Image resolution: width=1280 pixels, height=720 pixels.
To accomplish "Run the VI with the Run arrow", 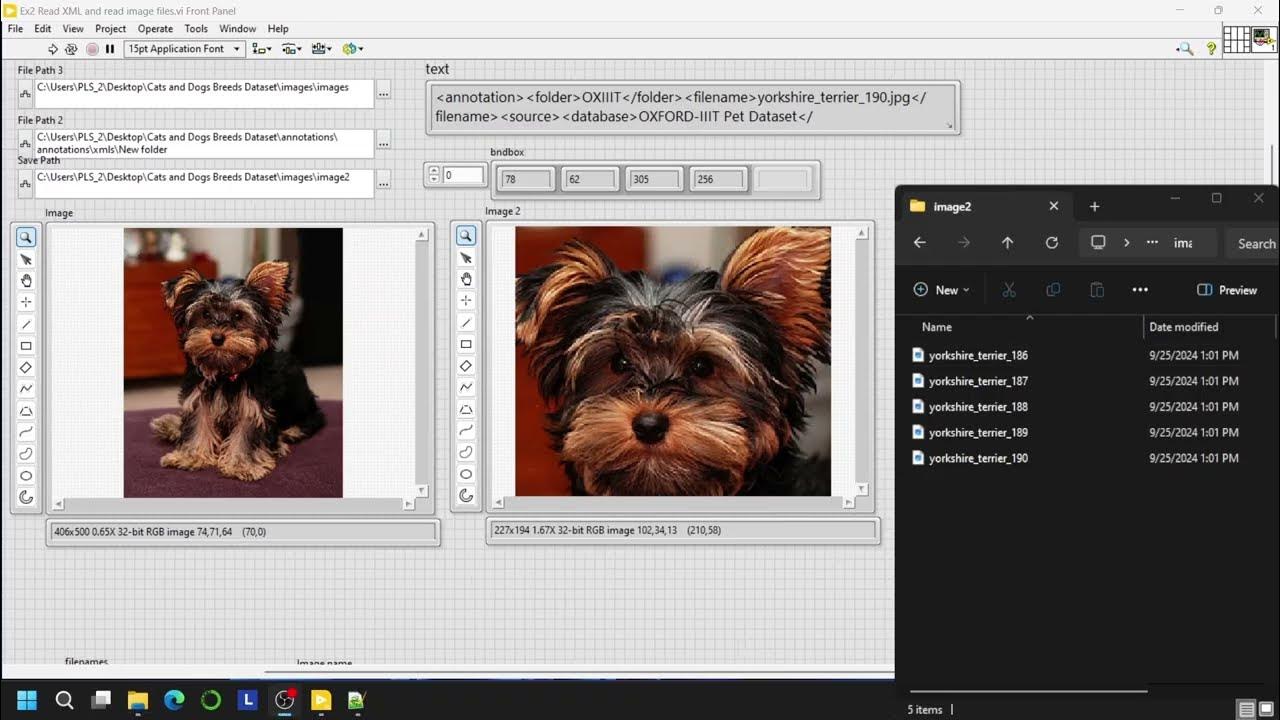I will click(x=53, y=48).
